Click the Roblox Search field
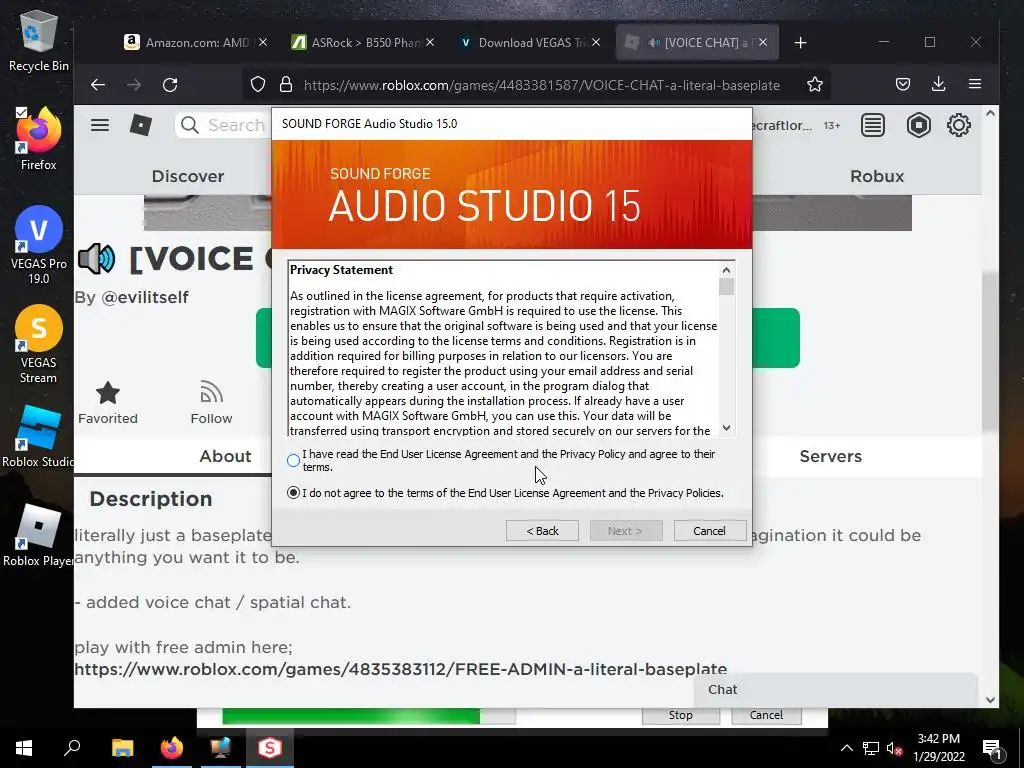Viewport: 1024px width, 768px height. [224, 125]
